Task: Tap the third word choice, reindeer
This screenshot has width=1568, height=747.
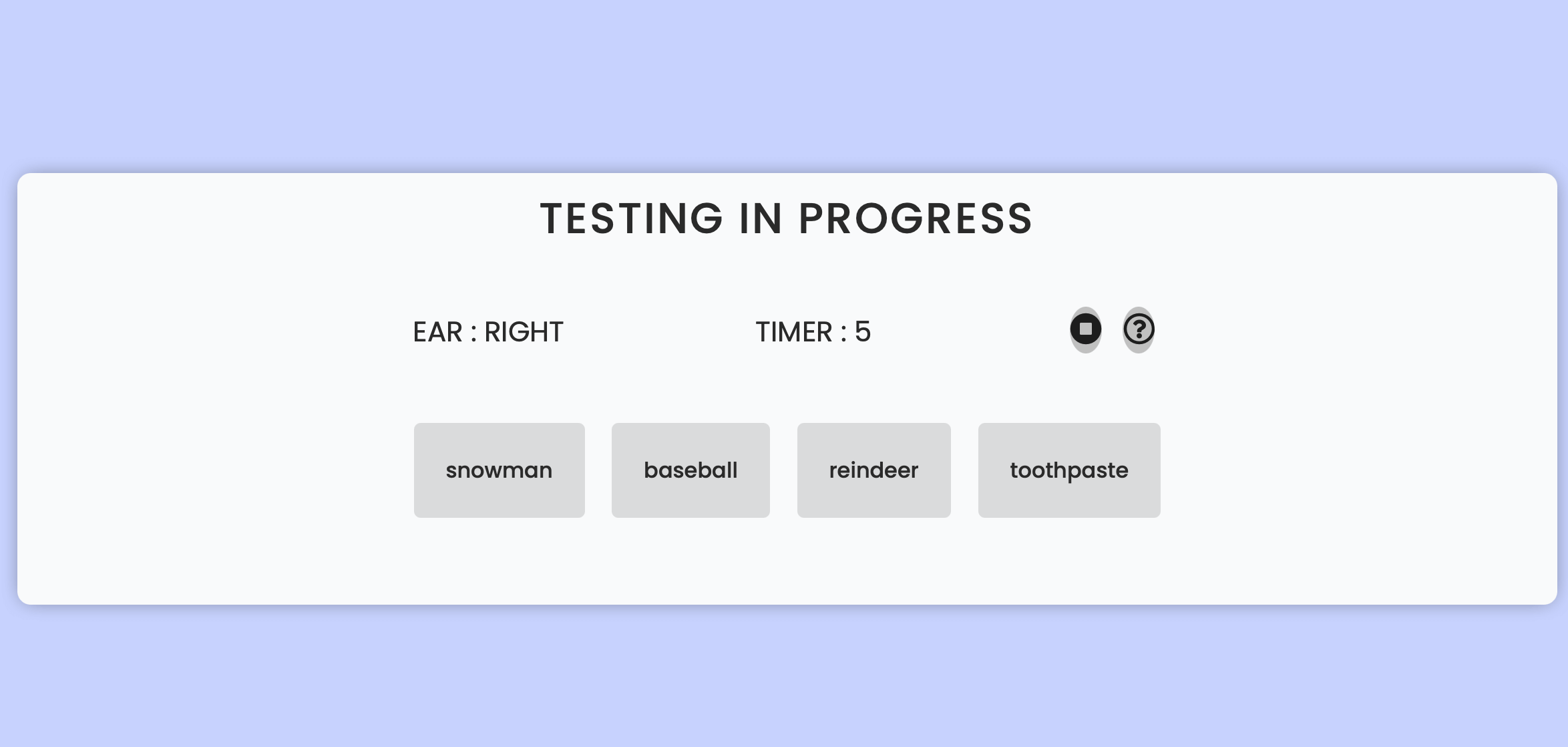Action: point(873,470)
